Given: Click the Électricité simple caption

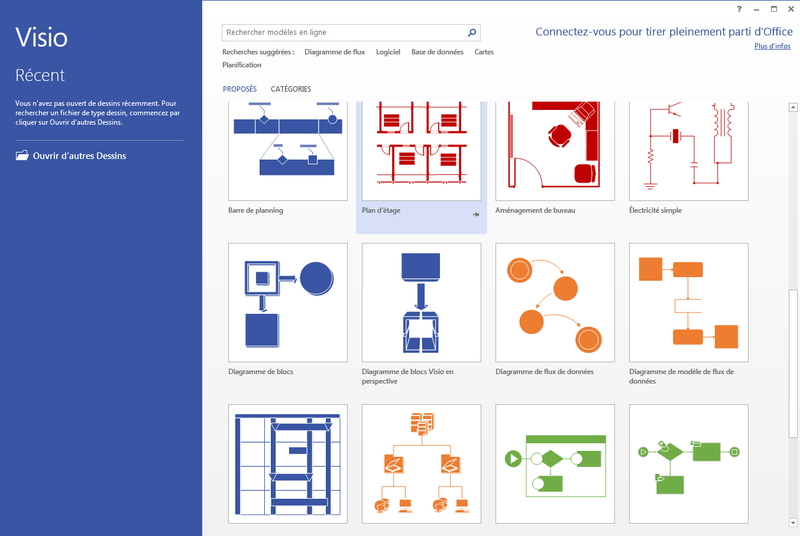Looking at the screenshot, I should tap(655, 210).
